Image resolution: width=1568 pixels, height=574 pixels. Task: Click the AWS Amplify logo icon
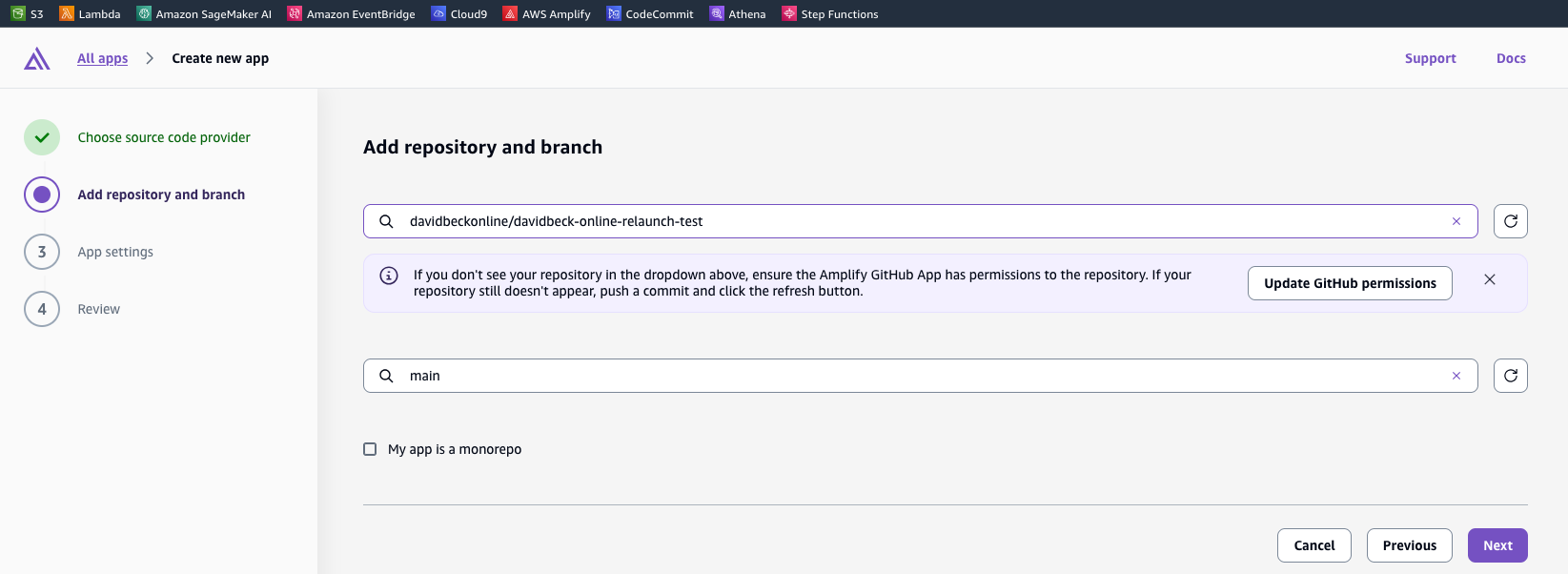coord(37,59)
